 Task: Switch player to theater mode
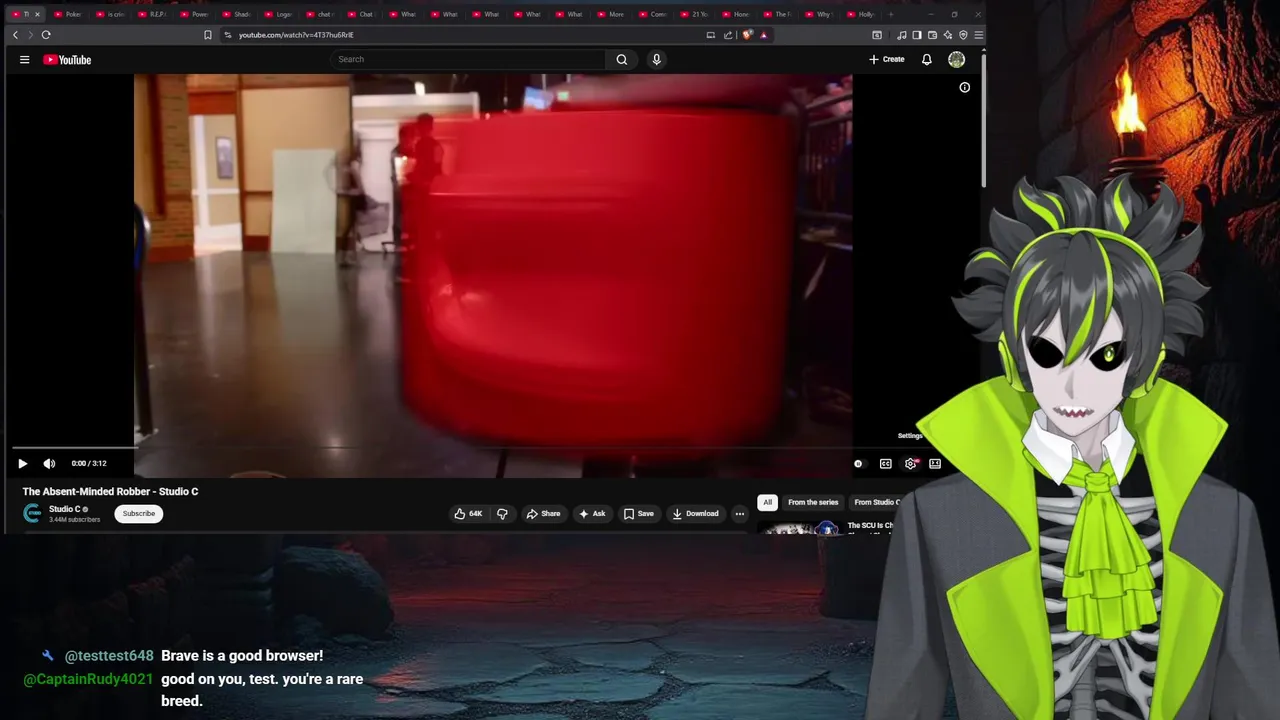tap(935, 464)
